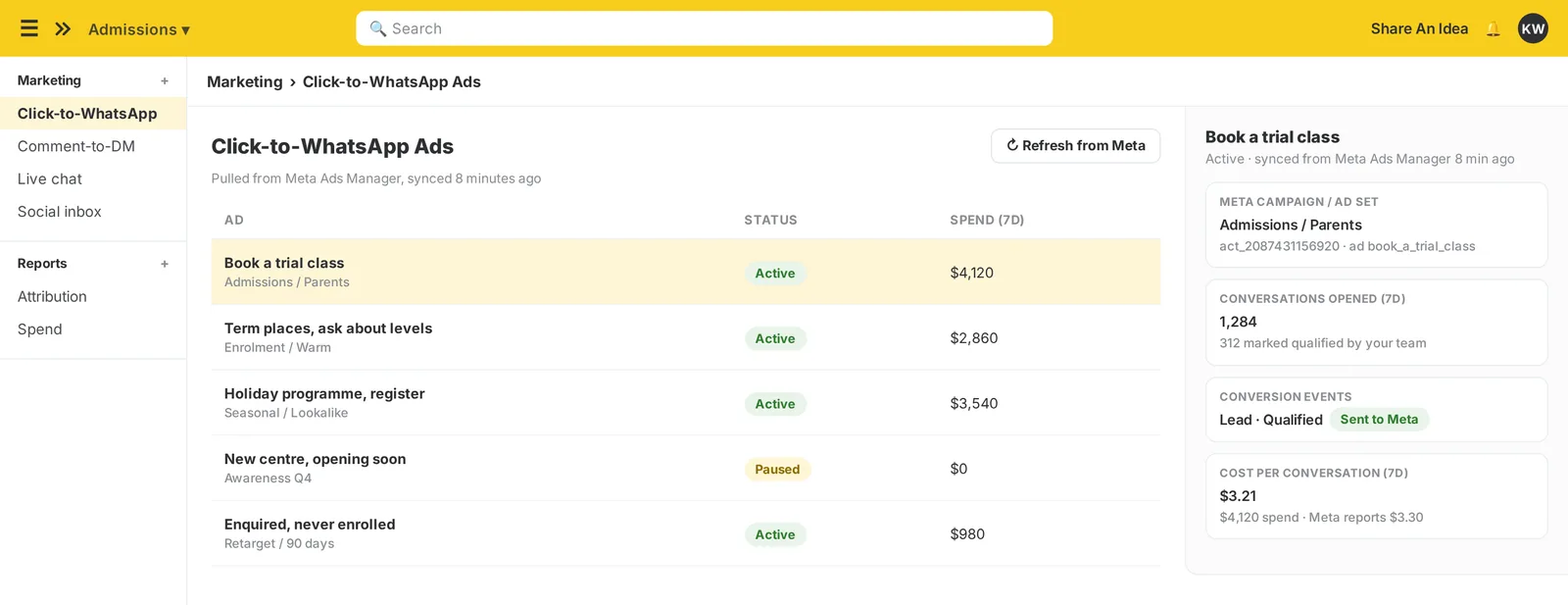
Task: Sort by SPEND (7D) column header
Action: 987,220
